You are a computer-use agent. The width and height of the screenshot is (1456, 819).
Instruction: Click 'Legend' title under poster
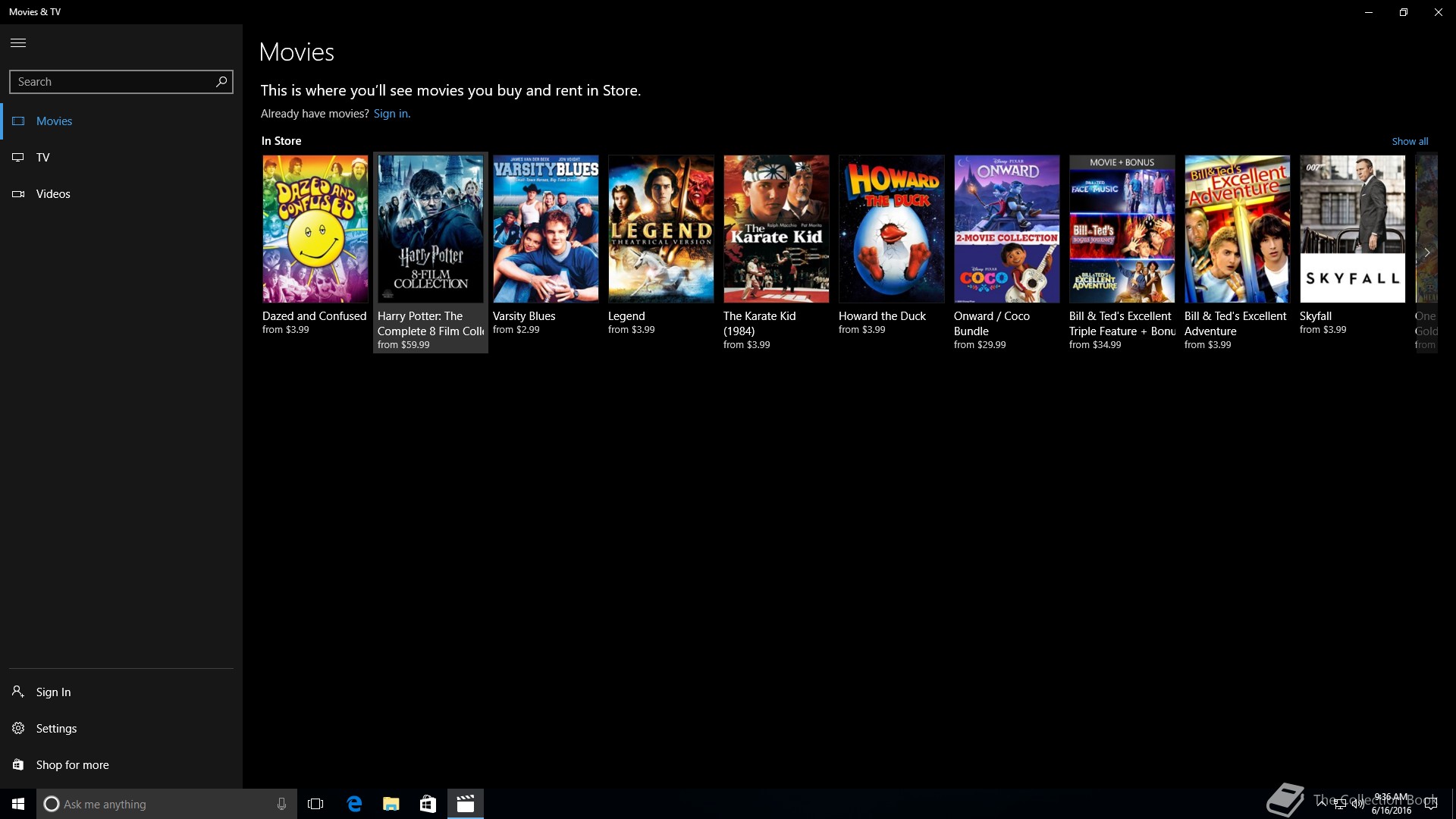point(626,316)
